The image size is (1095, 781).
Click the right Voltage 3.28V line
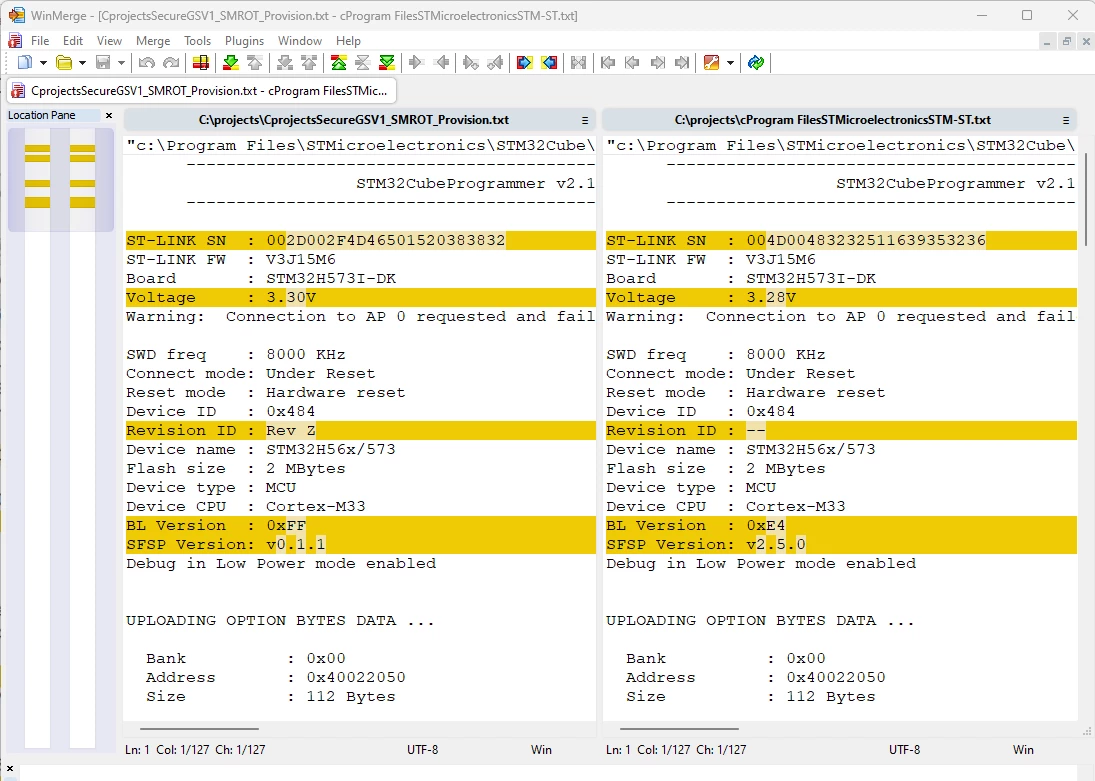[841, 298]
